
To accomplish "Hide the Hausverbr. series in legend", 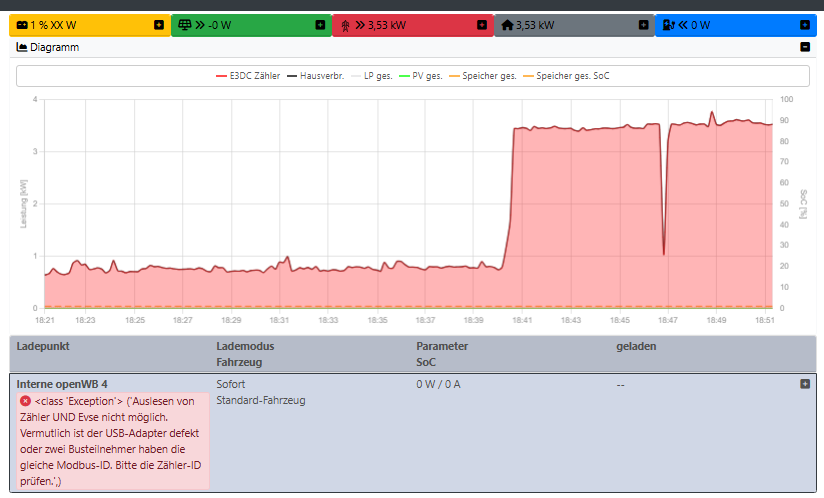I will [315, 76].
